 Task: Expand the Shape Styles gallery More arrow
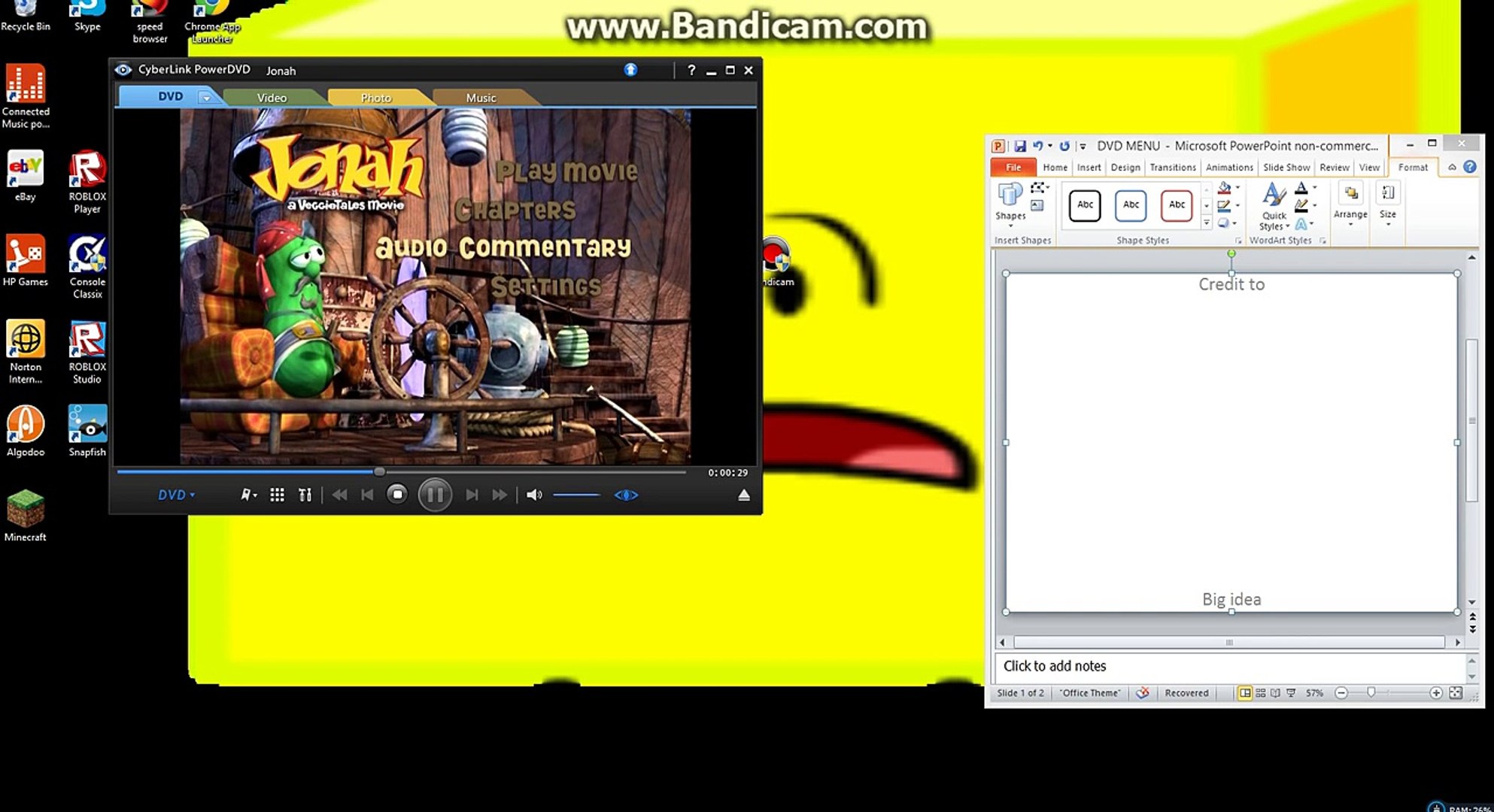[x=1207, y=223]
